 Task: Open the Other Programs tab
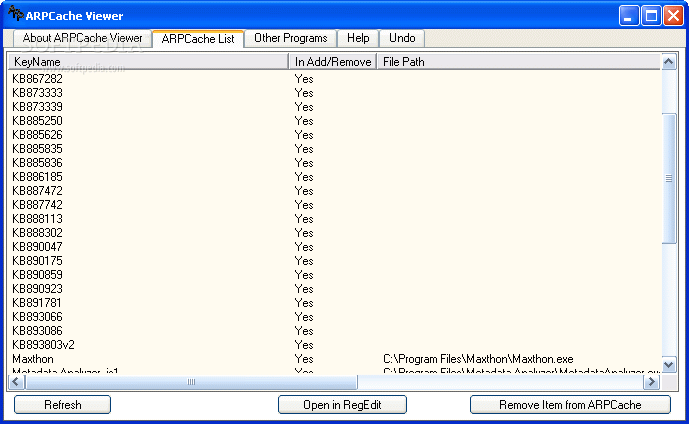pos(290,38)
